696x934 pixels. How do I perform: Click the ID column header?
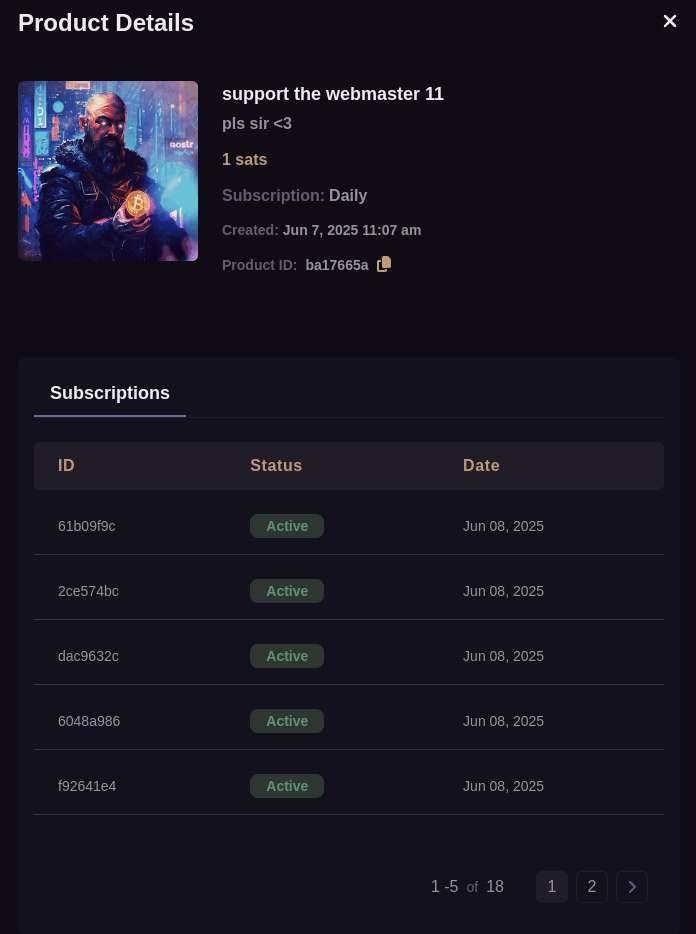pos(66,465)
